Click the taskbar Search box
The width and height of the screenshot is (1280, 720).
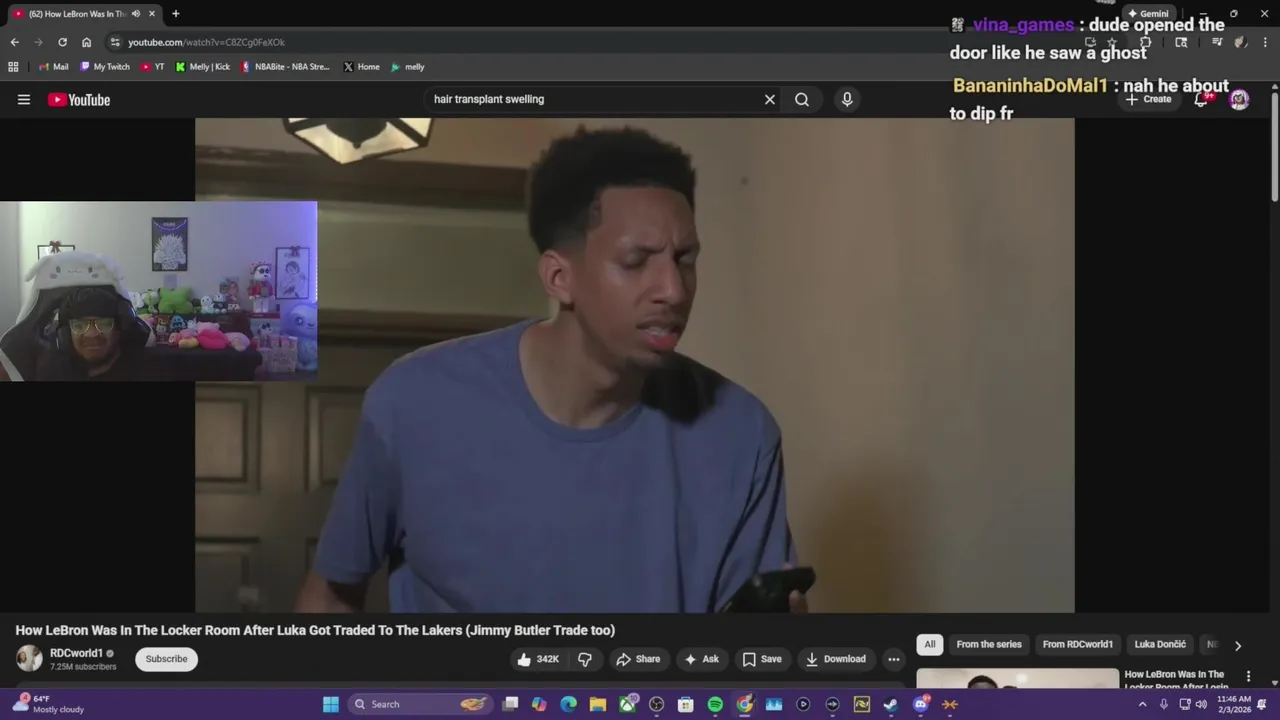(x=420, y=704)
